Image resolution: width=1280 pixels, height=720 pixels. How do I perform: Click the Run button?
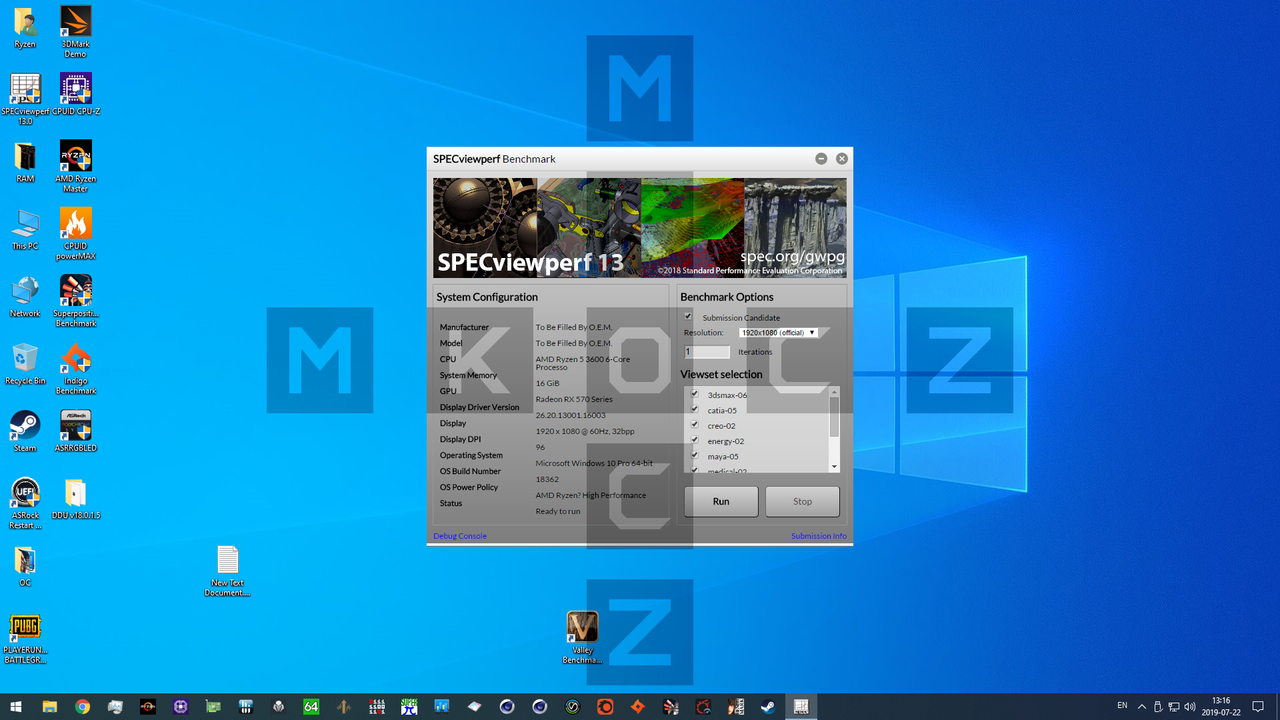tap(721, 502)
